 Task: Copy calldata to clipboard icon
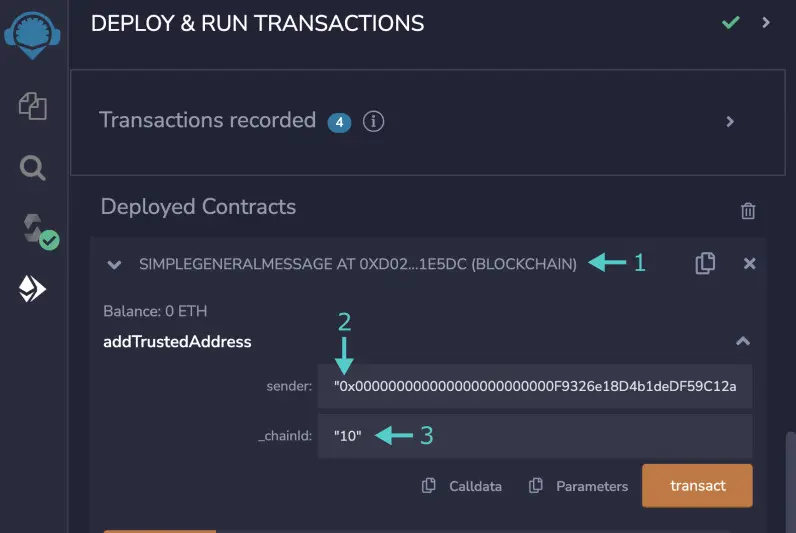coord(428,485)
